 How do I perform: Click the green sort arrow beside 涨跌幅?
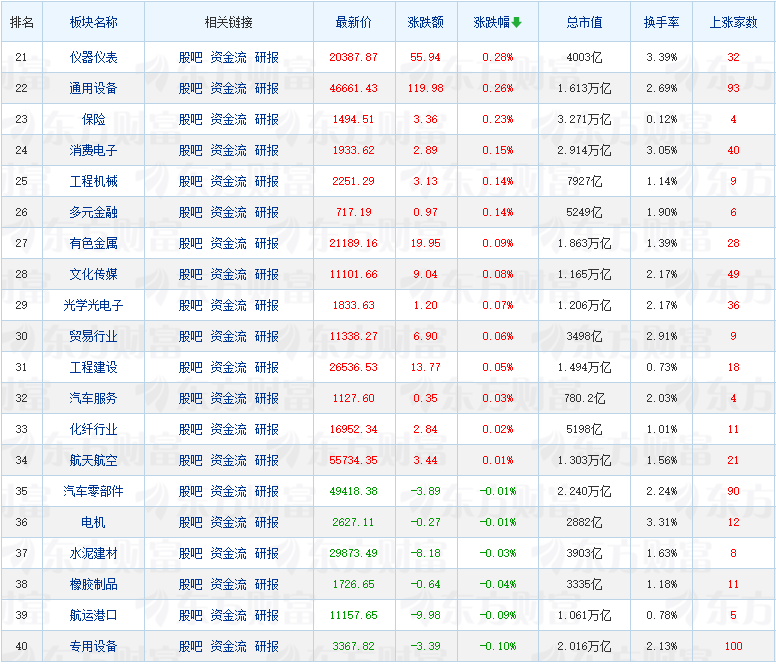click(x=517, y=22)
